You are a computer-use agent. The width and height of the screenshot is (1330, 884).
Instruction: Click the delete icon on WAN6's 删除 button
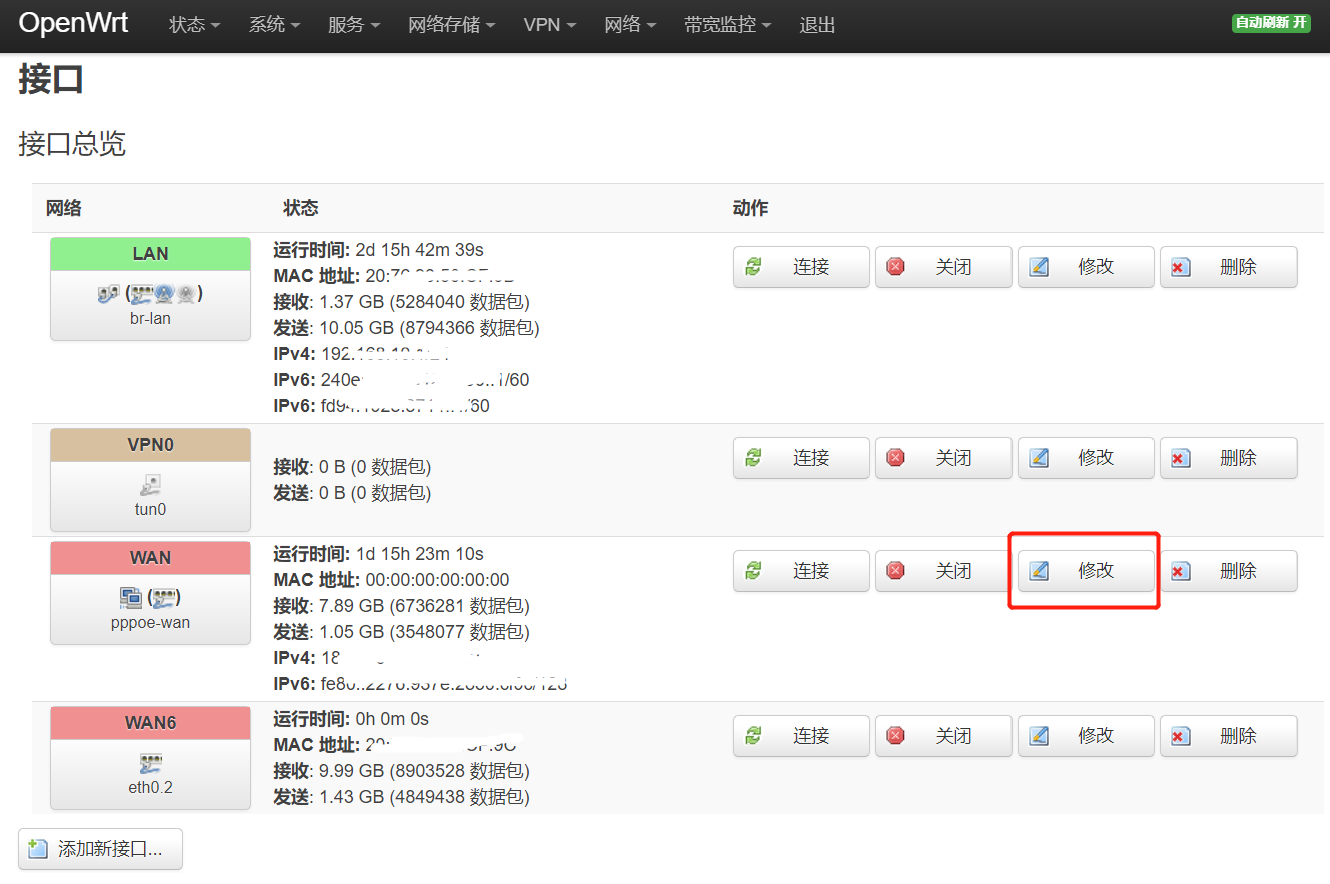1181,735
